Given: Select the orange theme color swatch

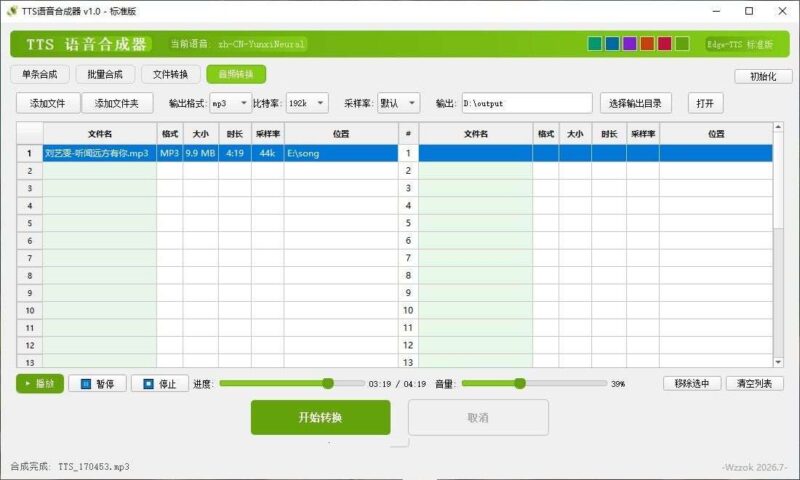Looking at the screenshot, I should click(647, 44).
